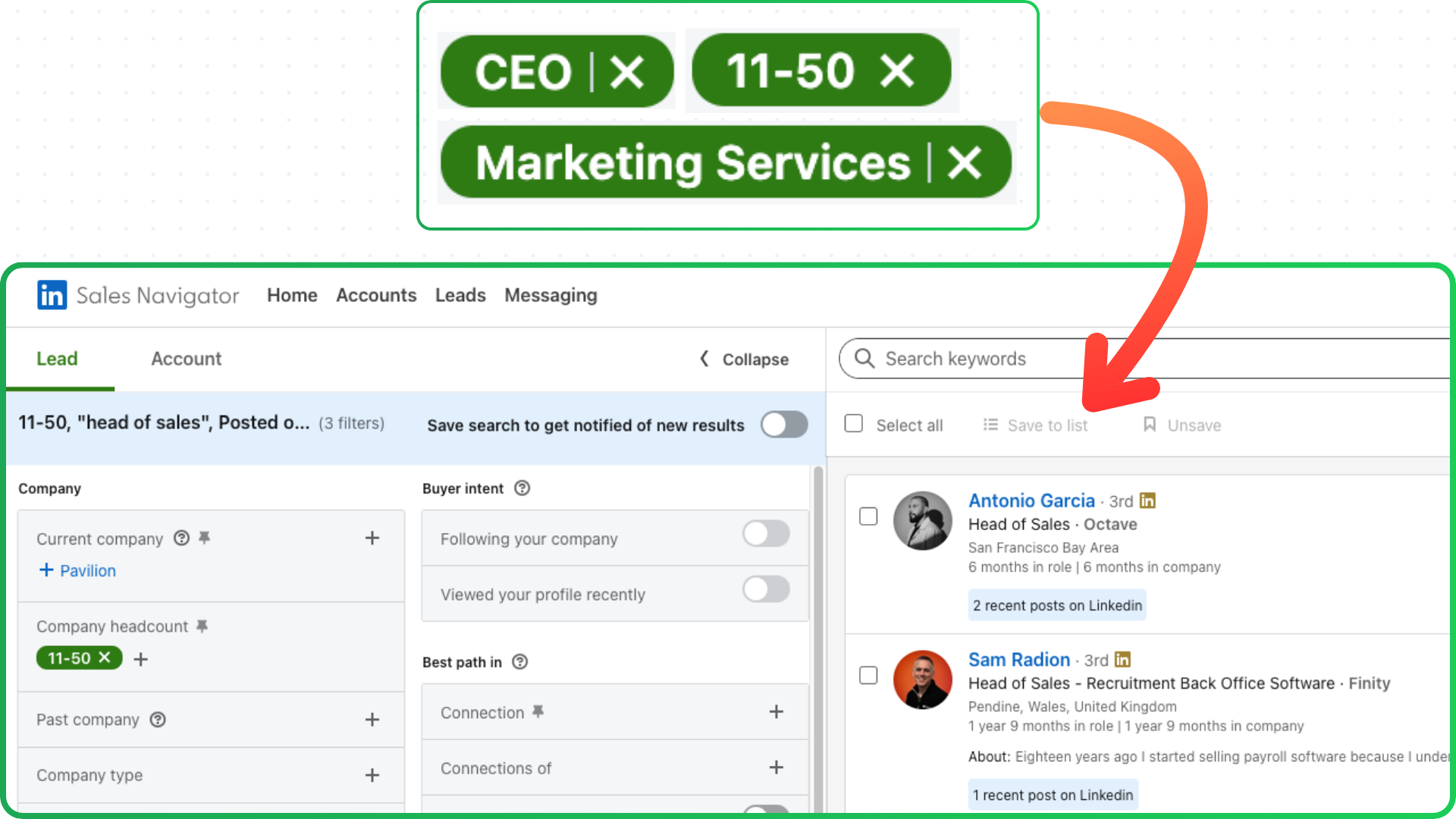Click Antonio Garcia's profile photo
This screenshot has height=819, width=1456.
click(922, 521)
